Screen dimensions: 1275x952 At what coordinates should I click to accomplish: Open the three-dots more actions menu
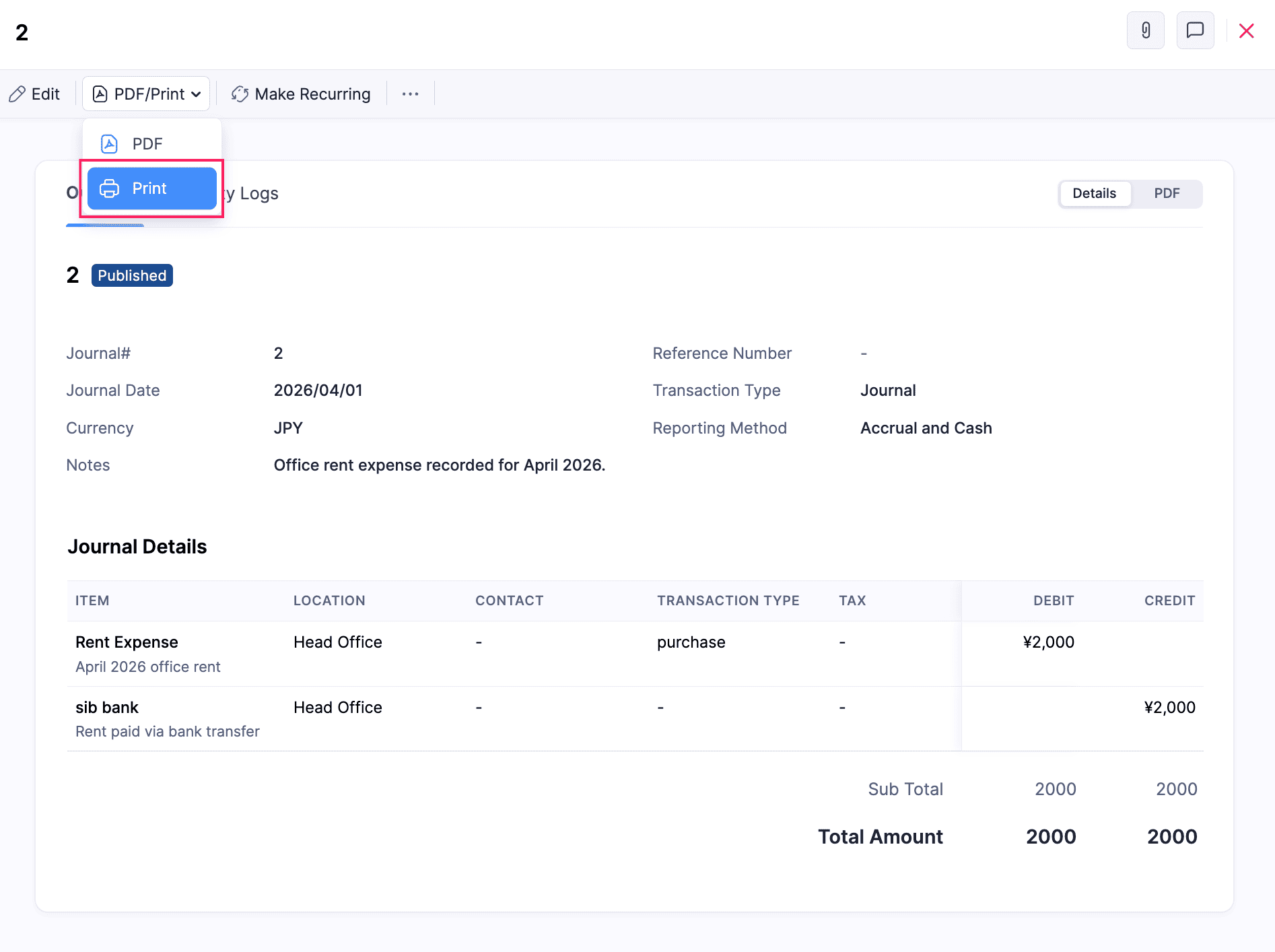[410, 94]
